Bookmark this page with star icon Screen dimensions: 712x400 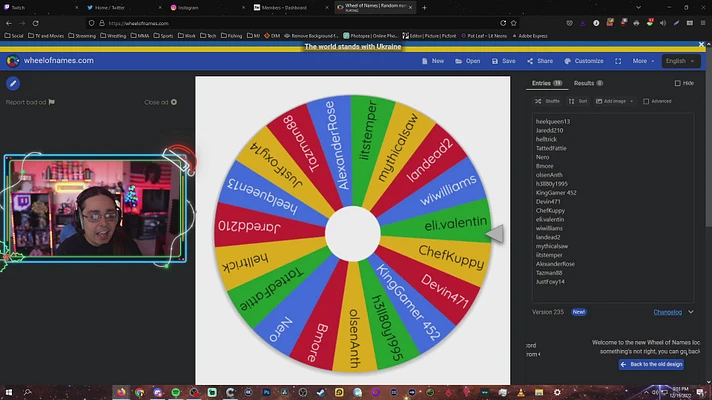pos(514,23)
